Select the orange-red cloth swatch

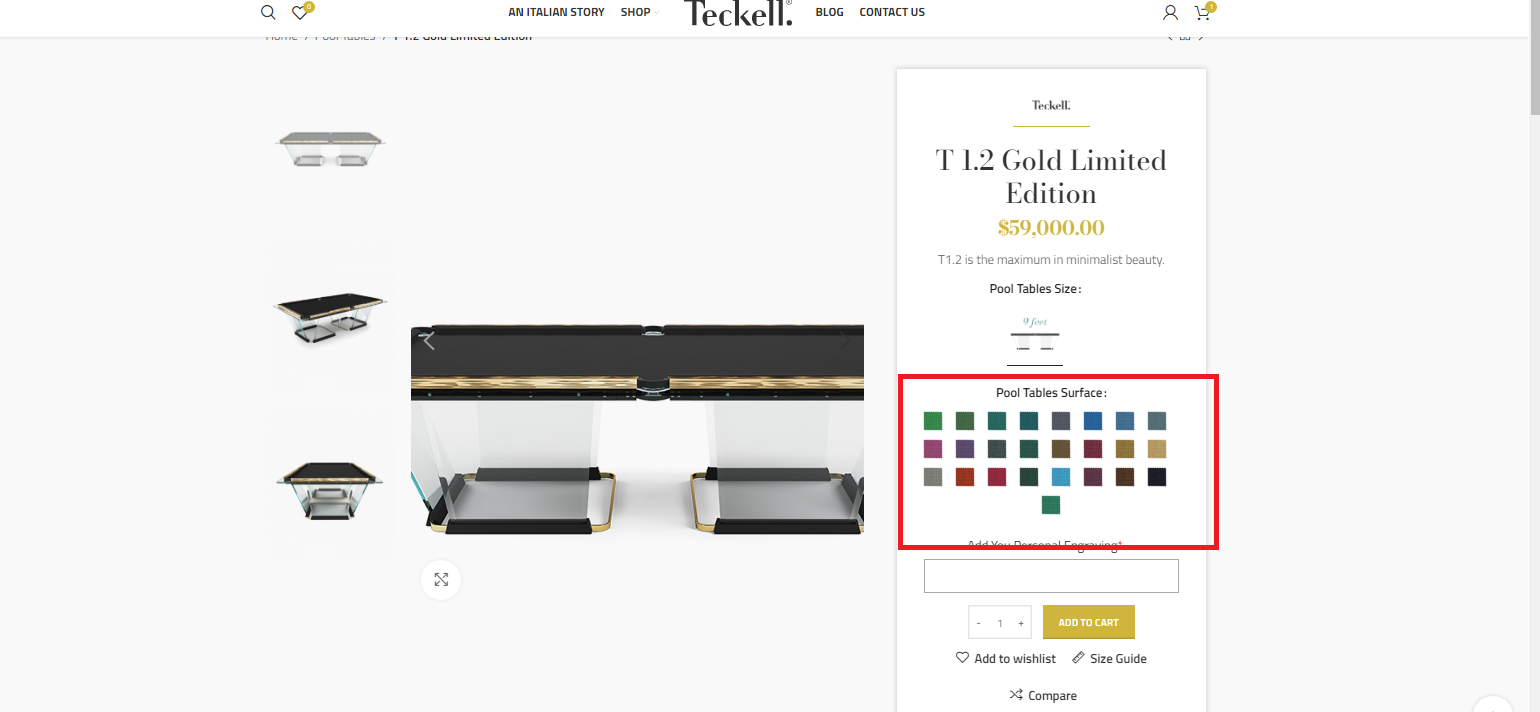(x=965, y=477)
